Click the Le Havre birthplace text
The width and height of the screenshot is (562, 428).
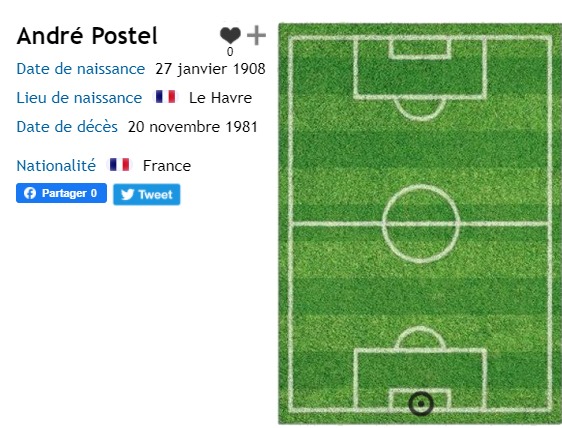click(x=220, y=98)
